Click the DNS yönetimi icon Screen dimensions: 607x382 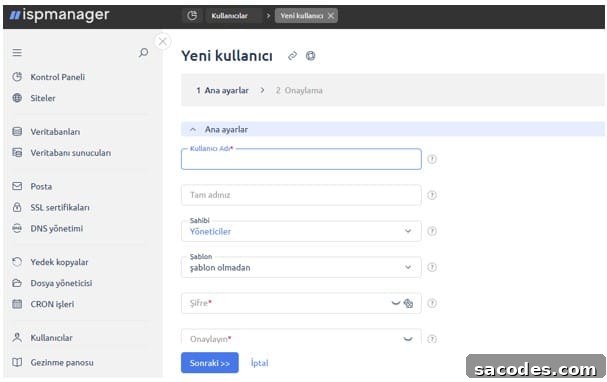17,228
